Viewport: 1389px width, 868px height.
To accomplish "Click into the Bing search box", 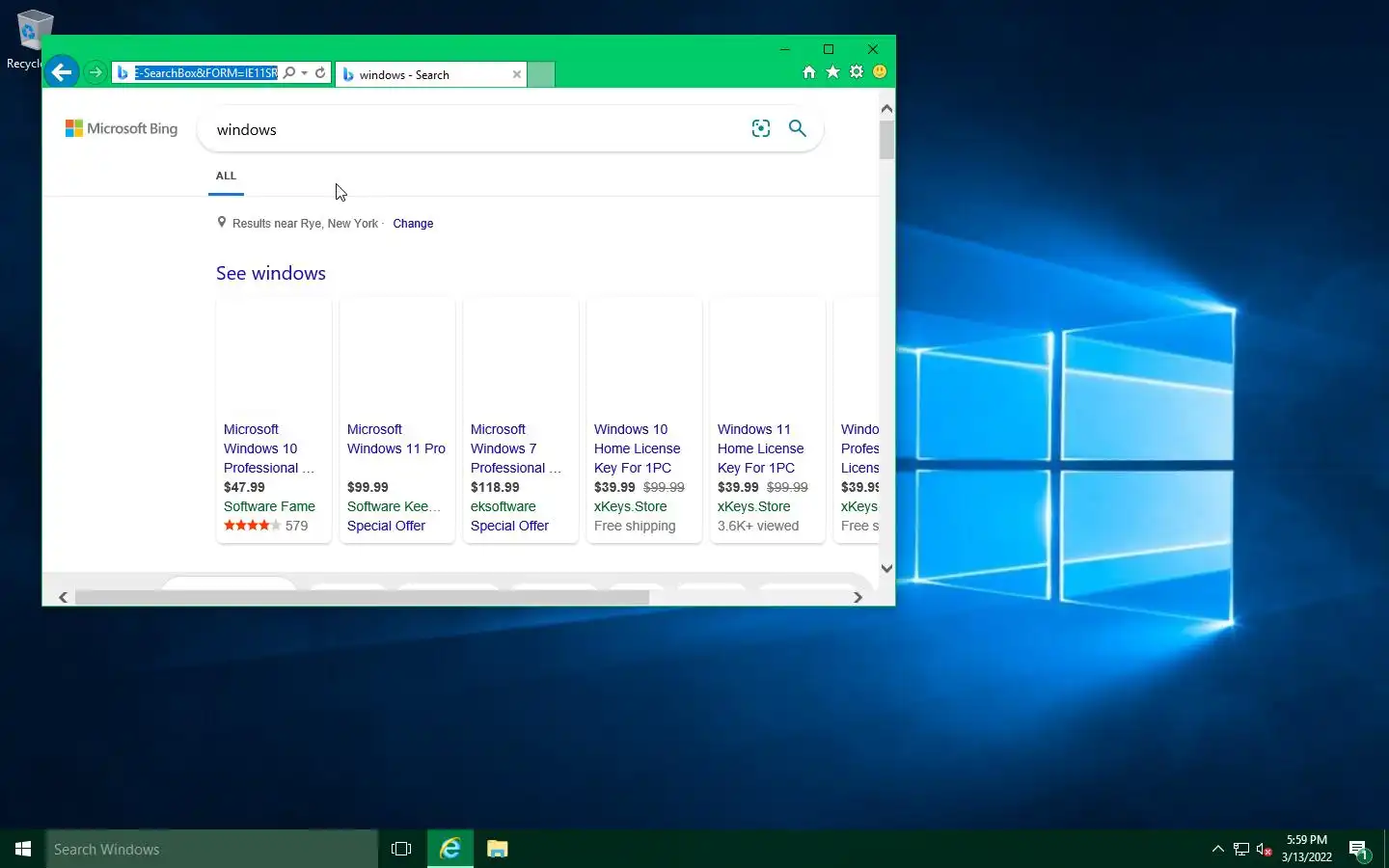I will [473, 129].
